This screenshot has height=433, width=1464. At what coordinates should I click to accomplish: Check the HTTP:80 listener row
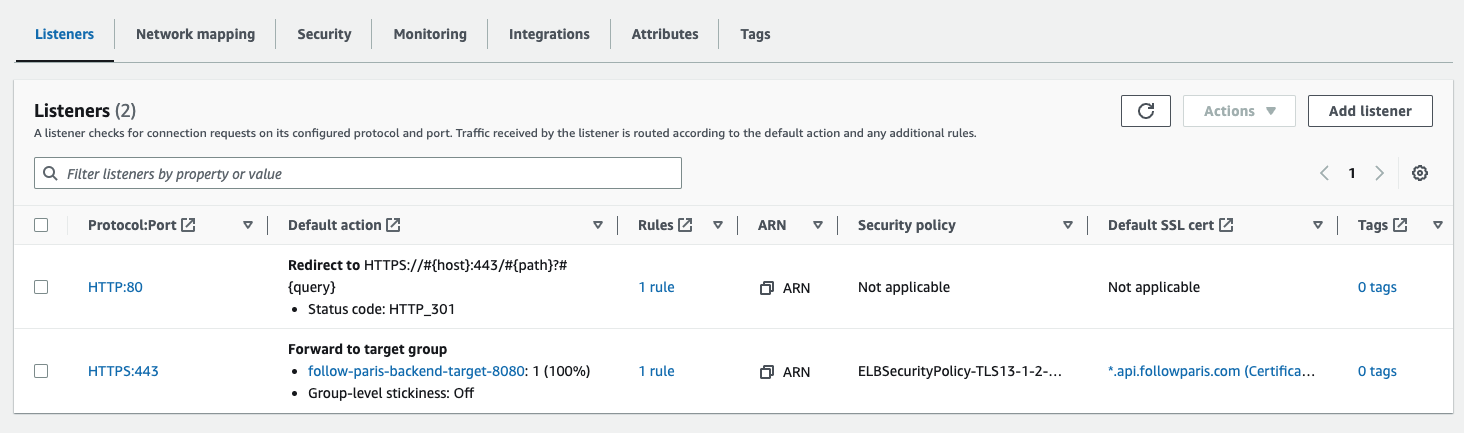coord(41,287)
